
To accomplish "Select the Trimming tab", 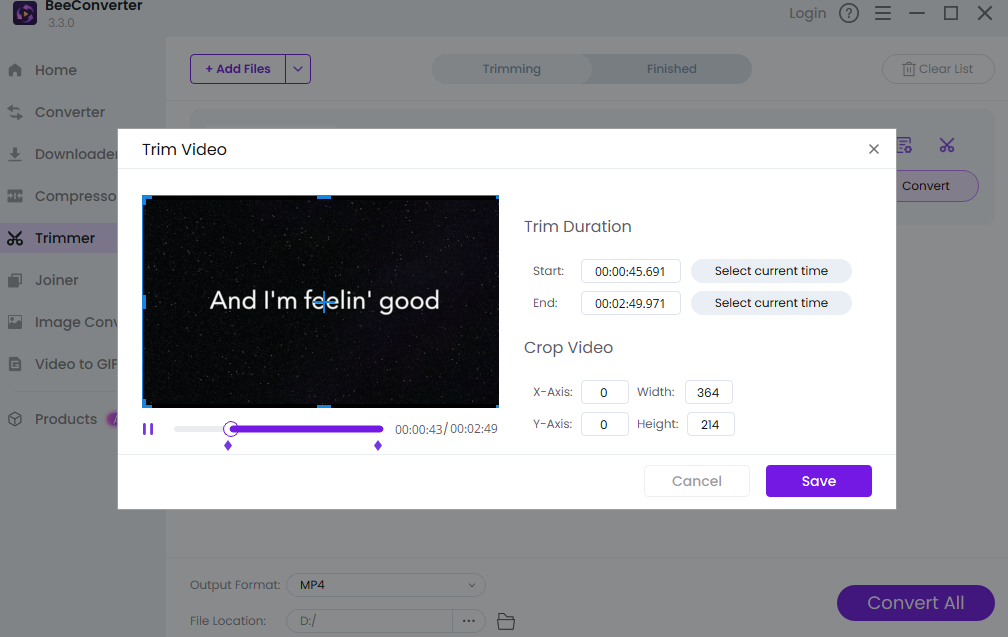I will (x=511, y=69).
